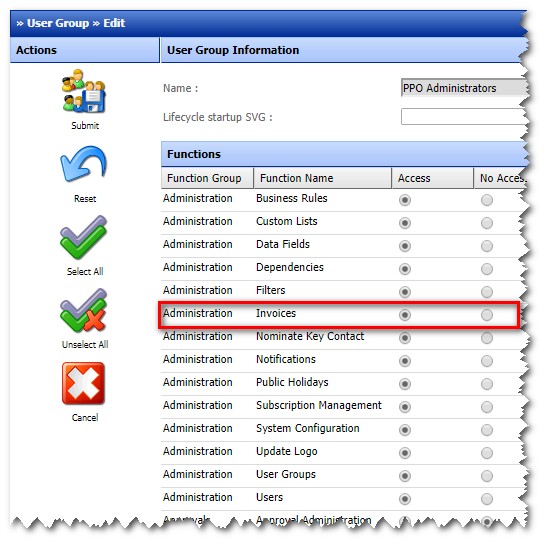The image size is (547, 545).
Task: Set No Access for Users function
Action: pos(487,499)
